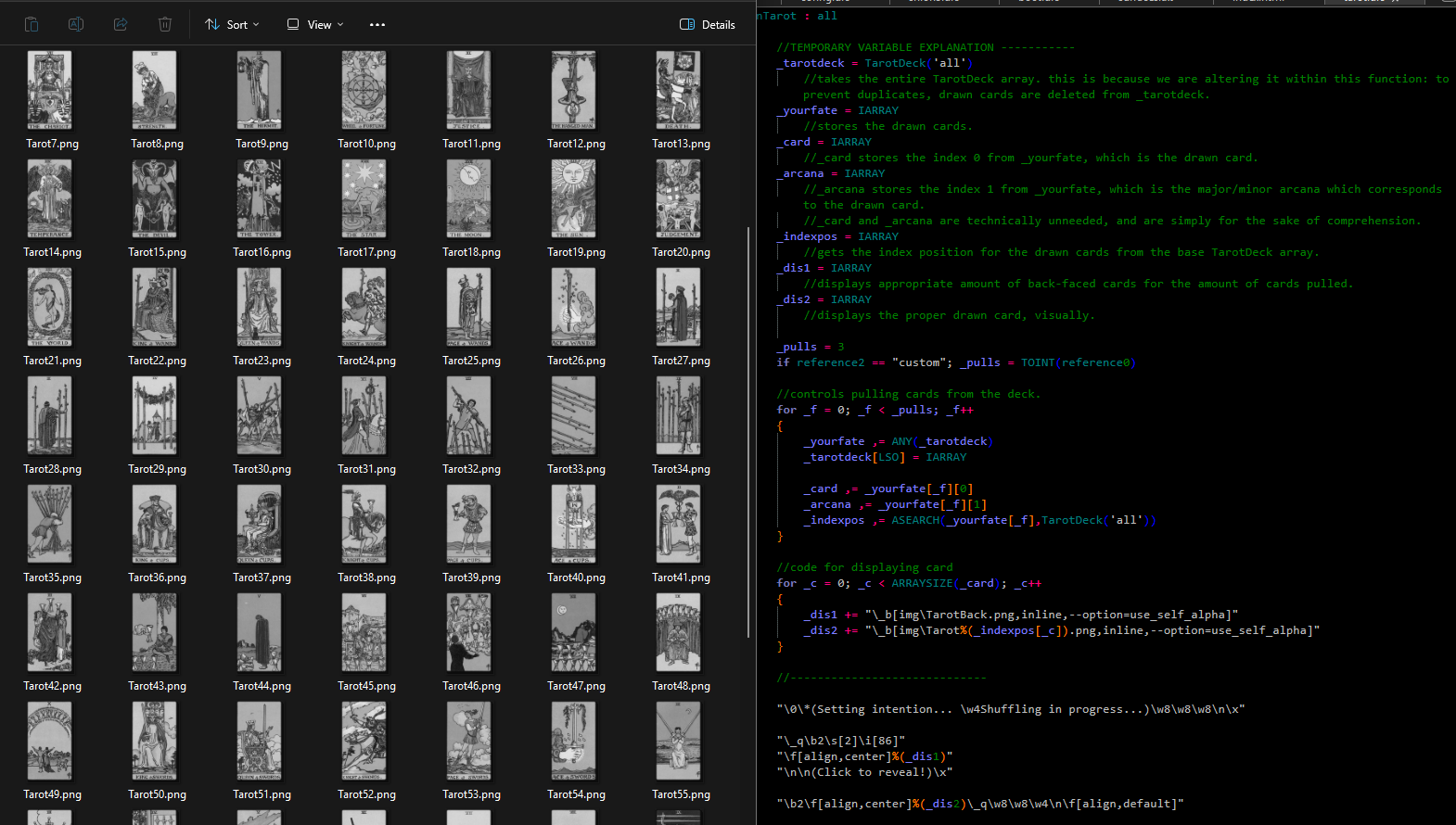Screen dimensions: 1456x825
Task: Select the Tarot38.png thumbnail
Action: point(364,524)
